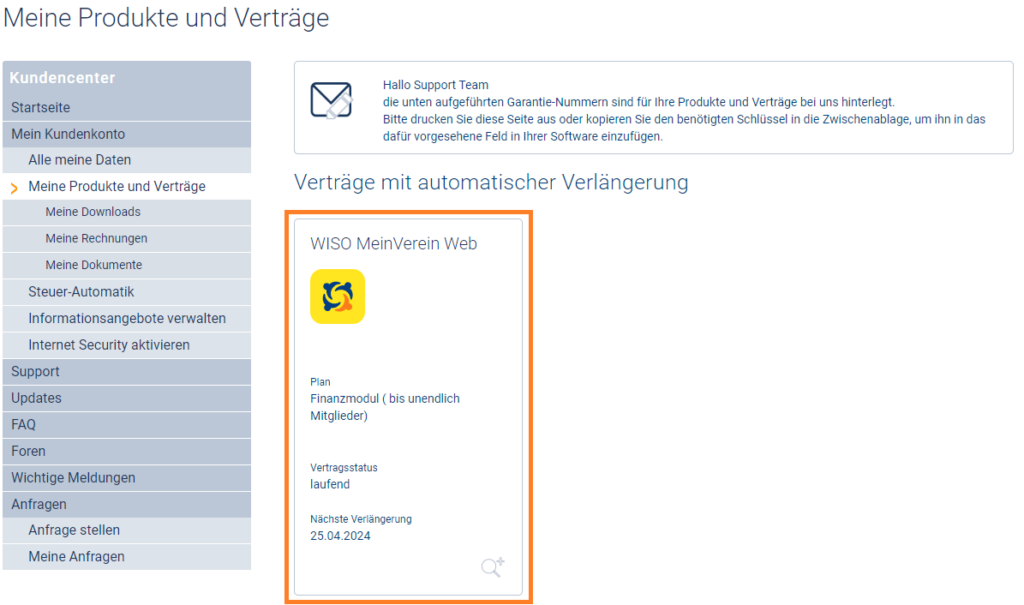Screen dimensions: 1024x605
Task: Open the FAQ page
Action: pyautogui.click(x=127, y=425)
